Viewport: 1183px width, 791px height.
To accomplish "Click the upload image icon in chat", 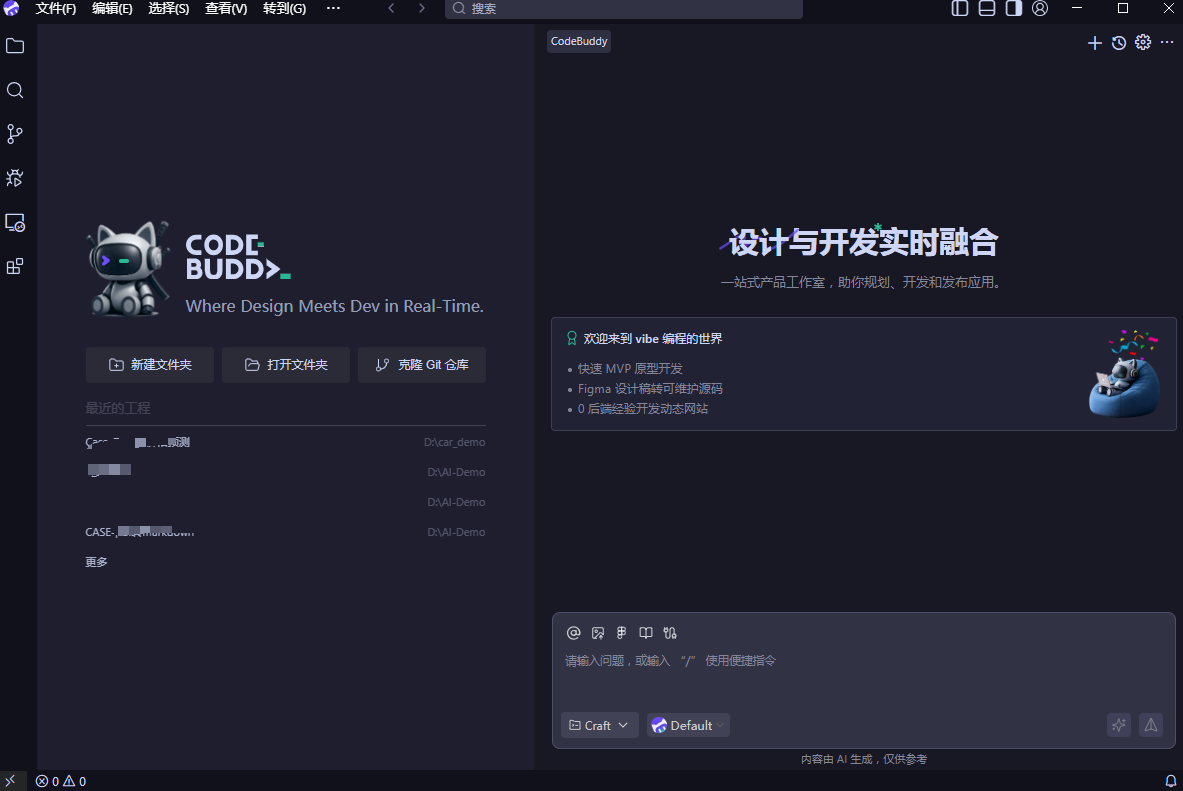I will (598, 632).
